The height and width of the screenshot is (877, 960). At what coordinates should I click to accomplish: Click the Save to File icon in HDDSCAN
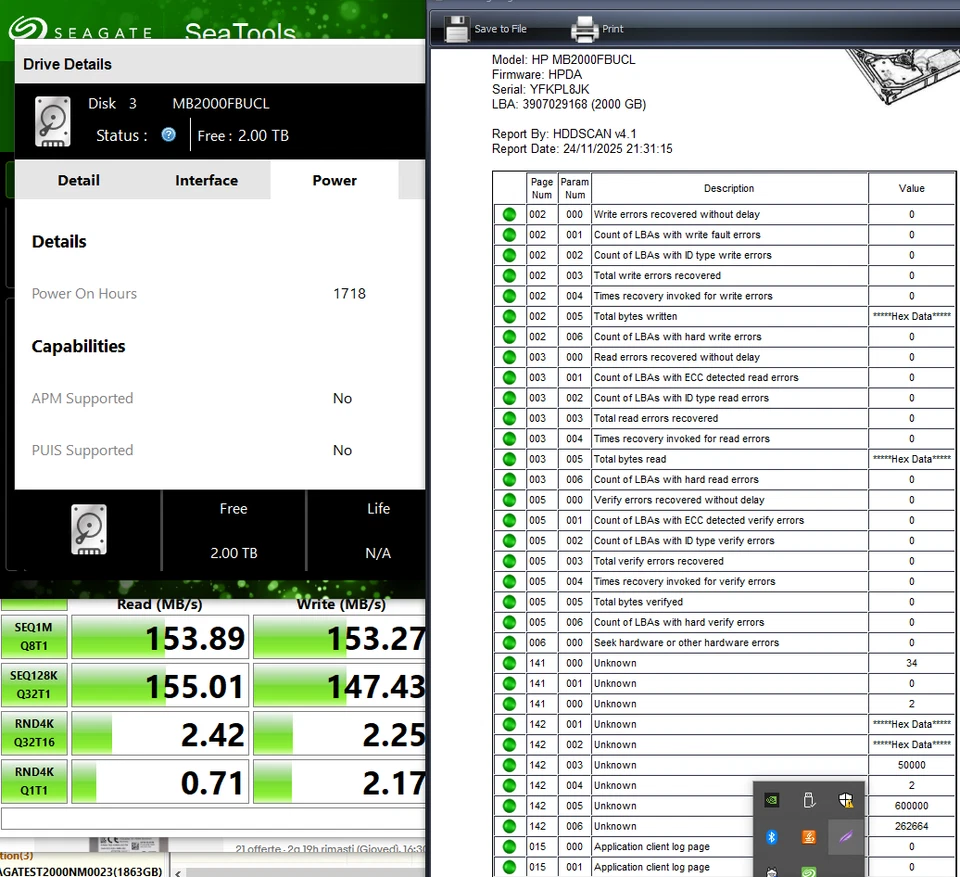(457, 28)
